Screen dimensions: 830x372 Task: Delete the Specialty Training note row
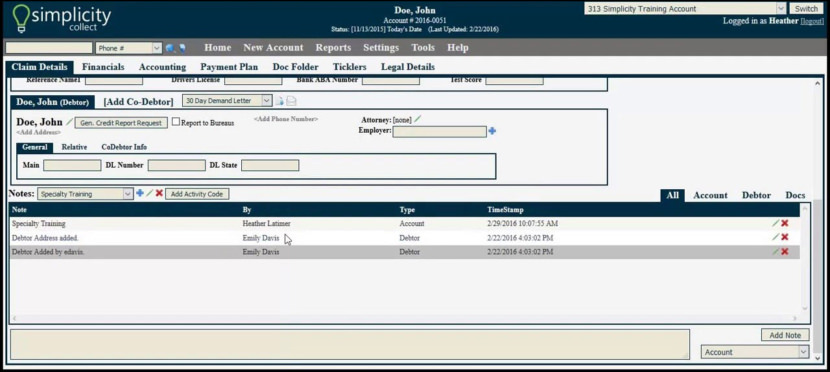[785, 223]
